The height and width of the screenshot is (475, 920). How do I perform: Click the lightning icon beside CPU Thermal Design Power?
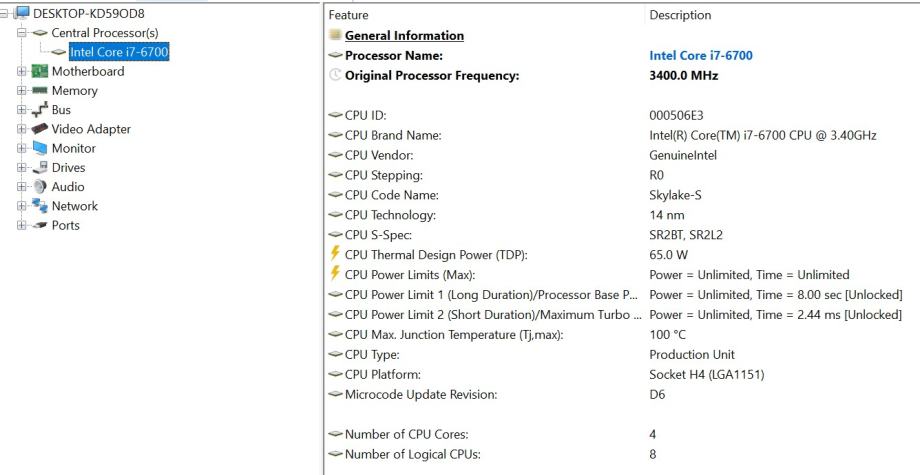click(335, 255)
